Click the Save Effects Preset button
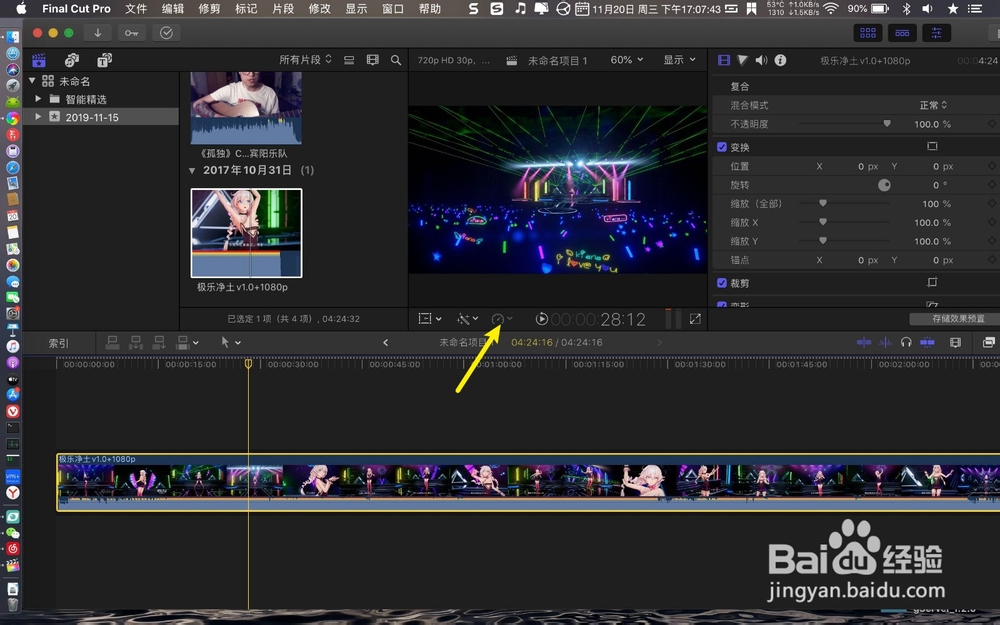The height and width of the screenshot is (625, 1000). [957, 318]
